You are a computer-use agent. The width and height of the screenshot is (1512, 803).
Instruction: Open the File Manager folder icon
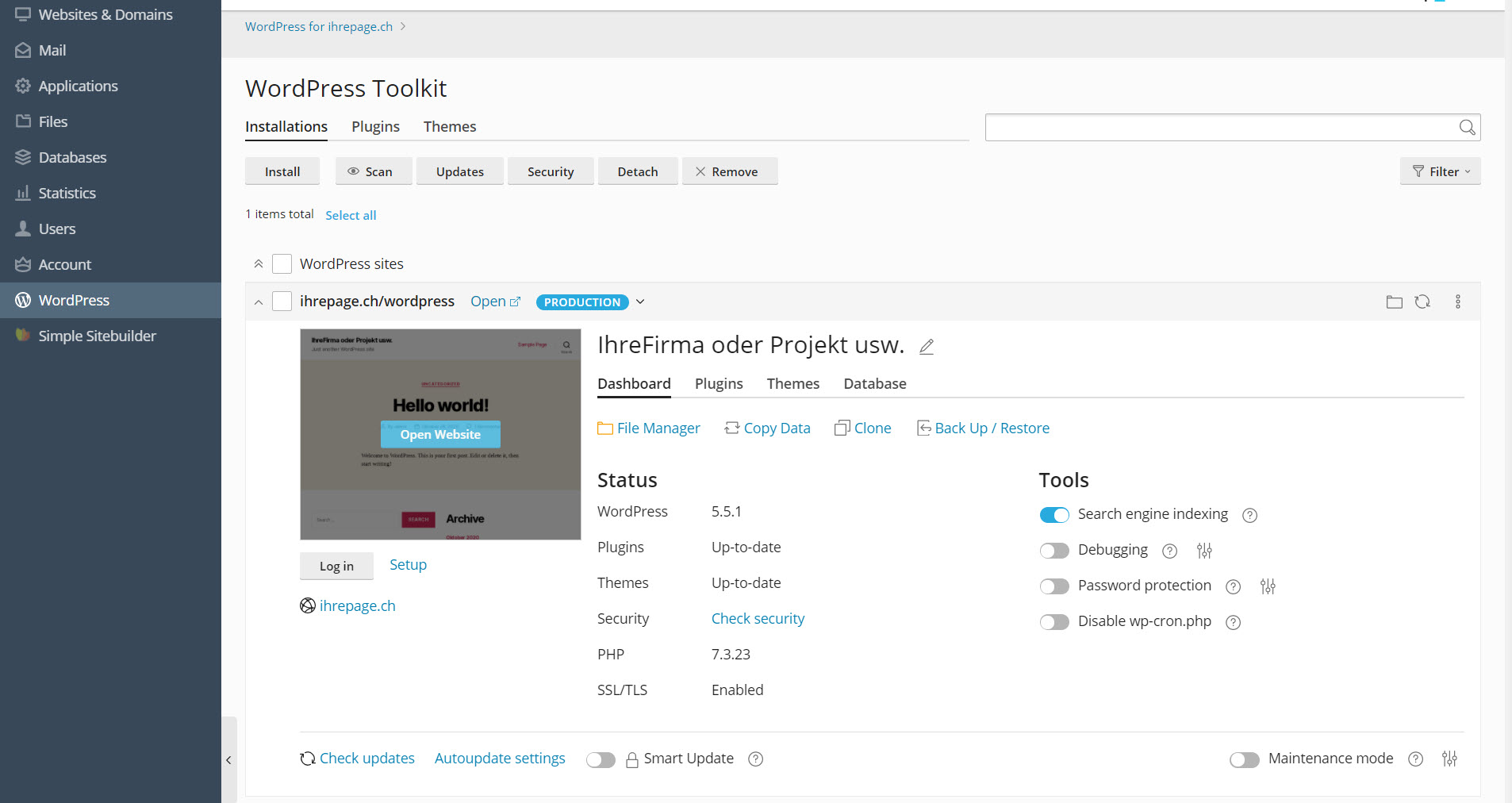604,428
